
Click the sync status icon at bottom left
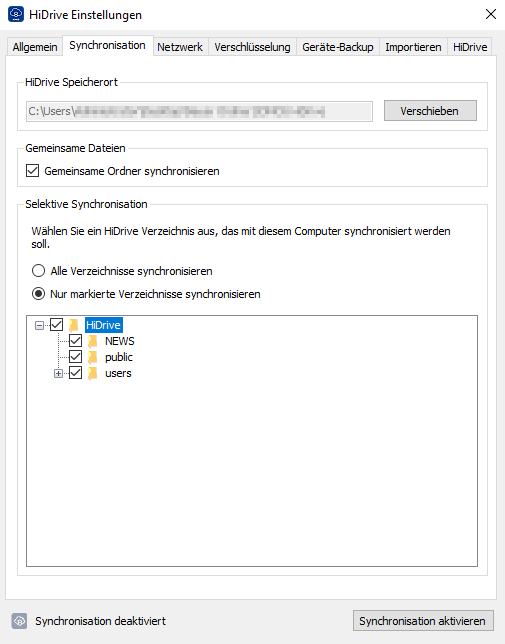19,621
